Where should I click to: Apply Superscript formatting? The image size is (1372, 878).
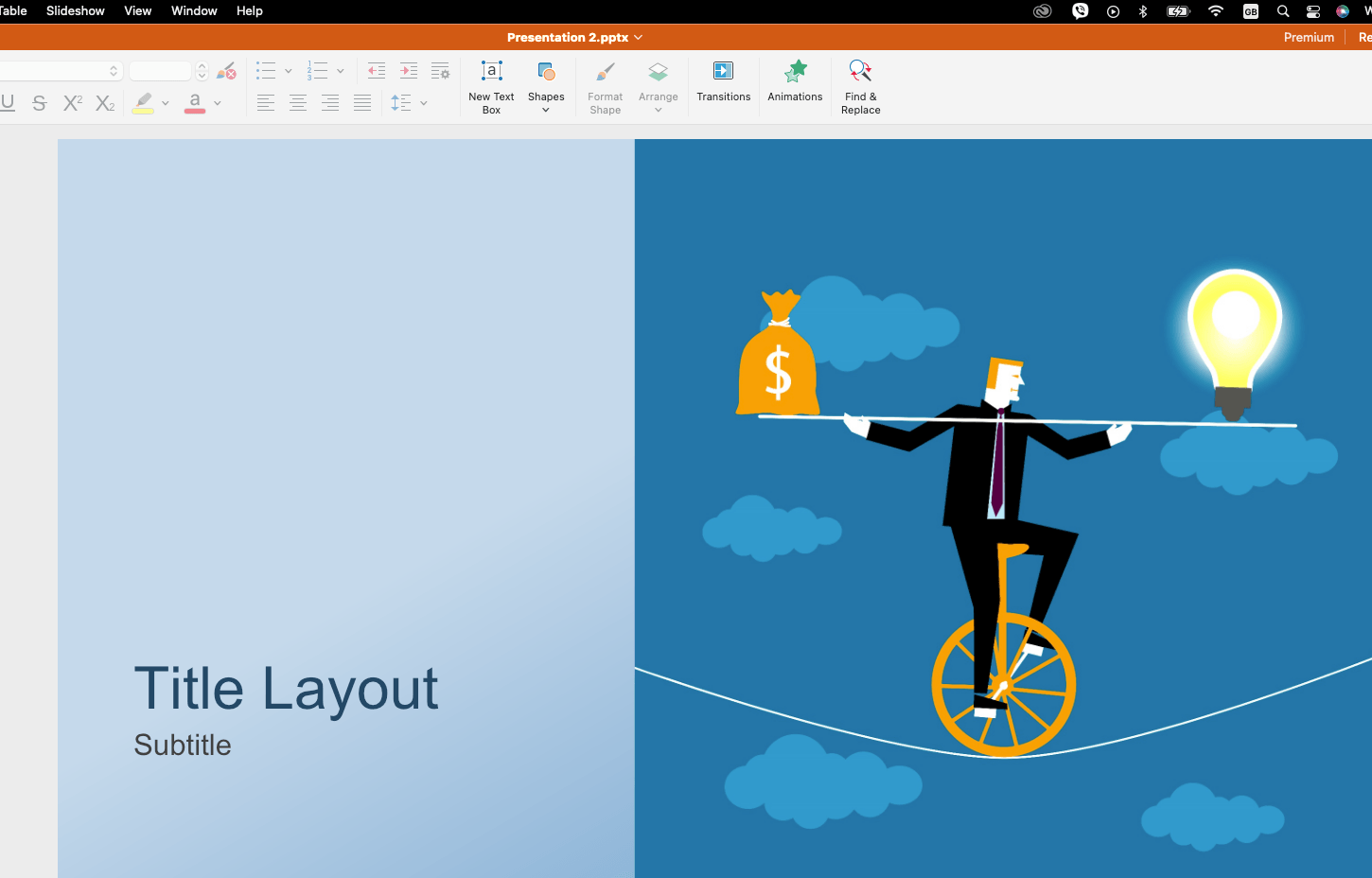(71, 103)
